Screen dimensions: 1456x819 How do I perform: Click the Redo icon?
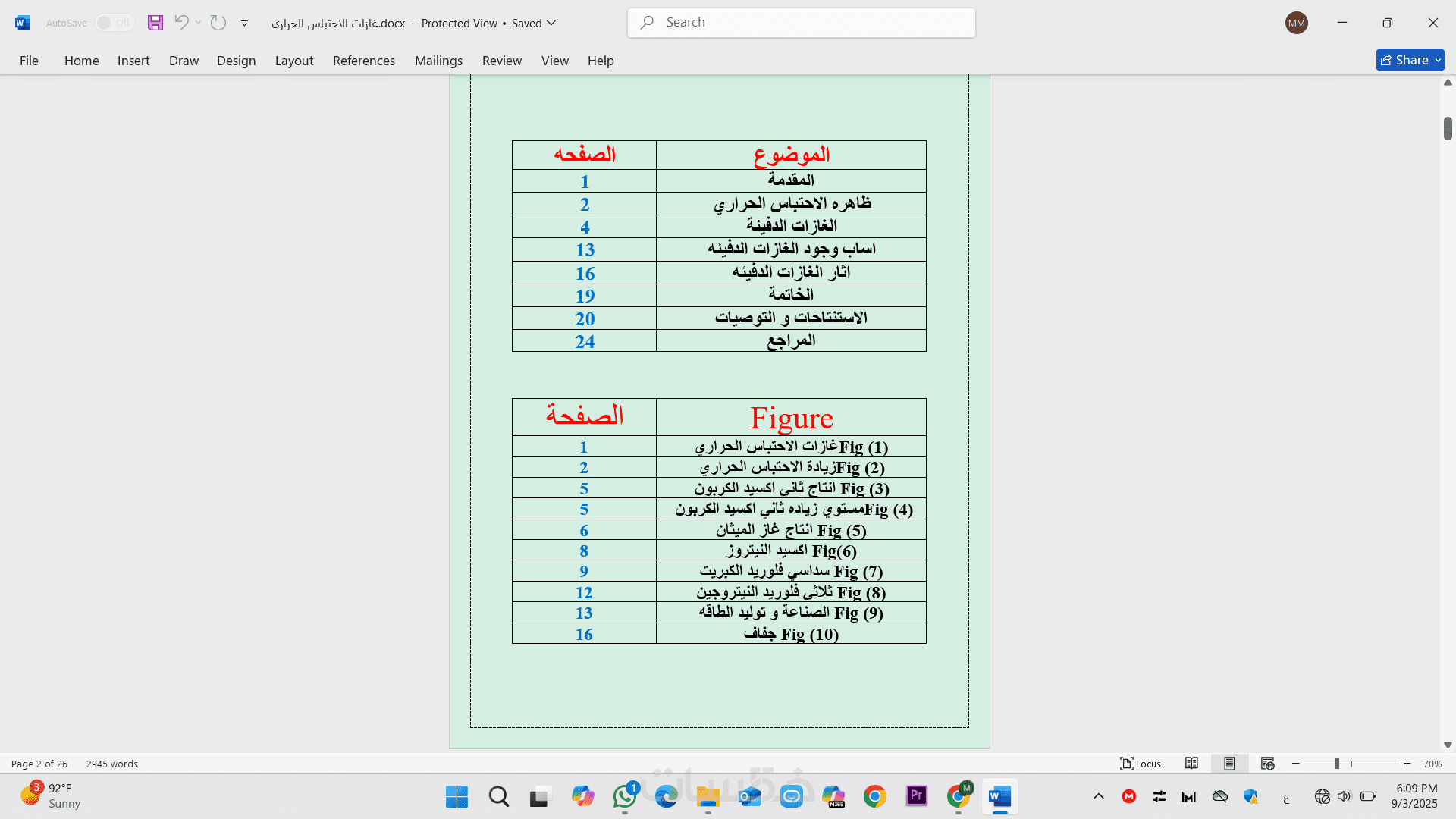pyautogui.click(x=218, y=23)
